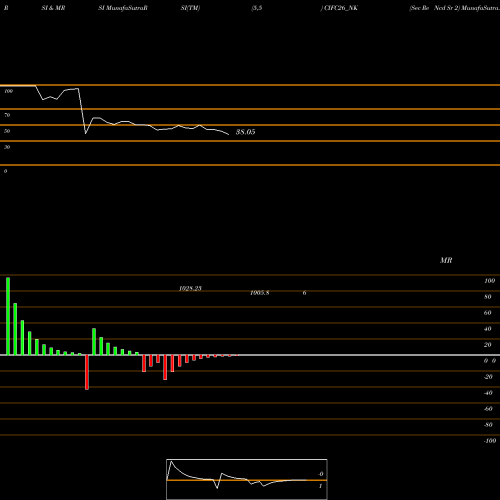The image size is (500, 500).
Task: Click the tallest green bar at the chart start
Action: click(8, 316)
